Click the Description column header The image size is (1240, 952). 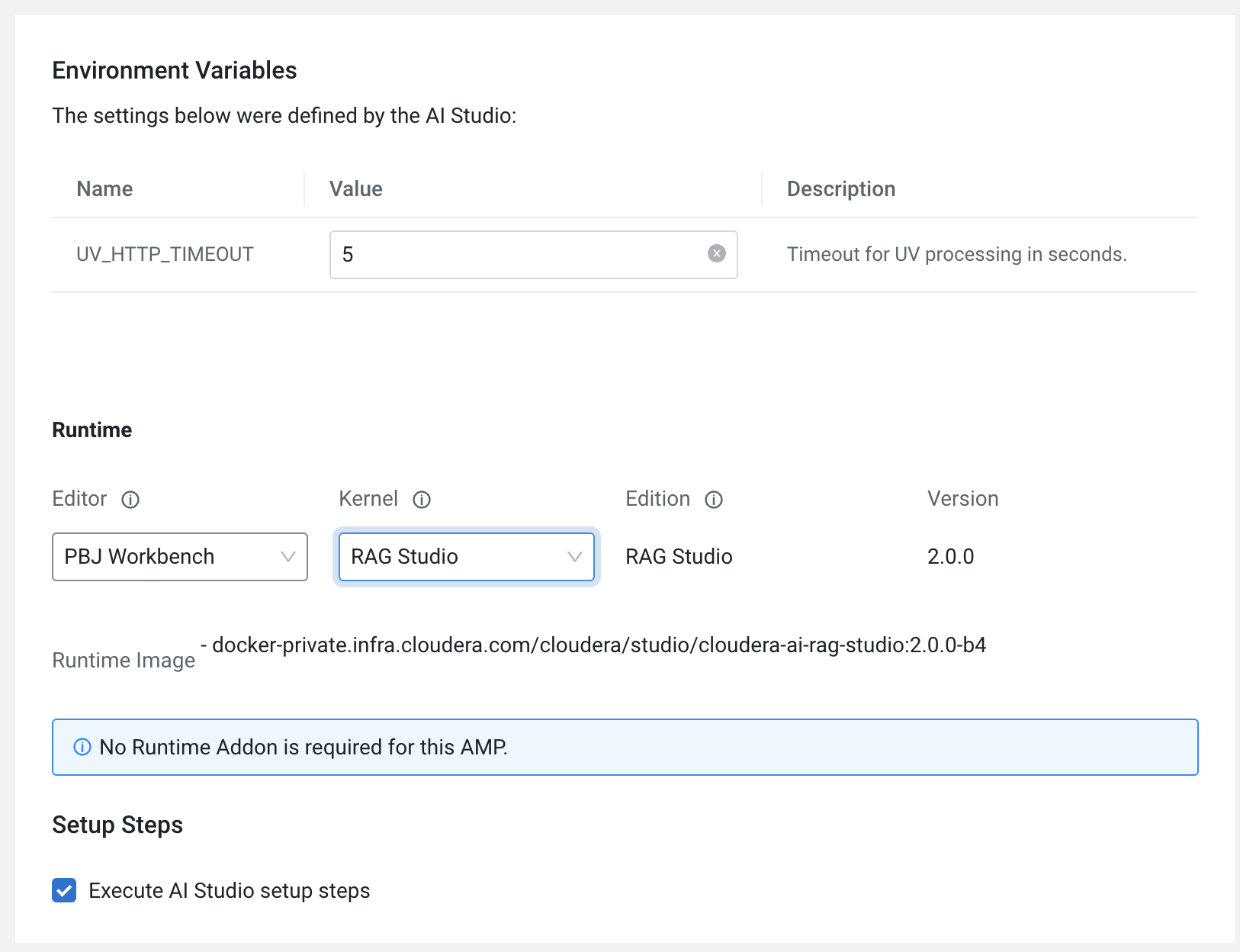click(840, 189)
